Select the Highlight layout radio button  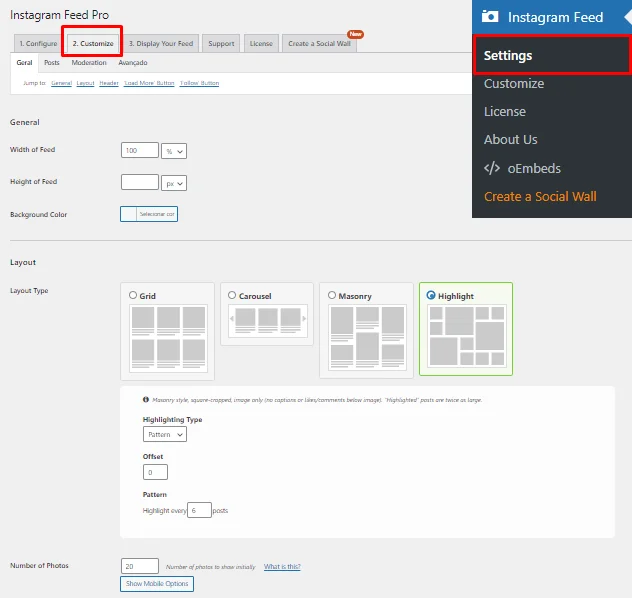tap(431, 295)
